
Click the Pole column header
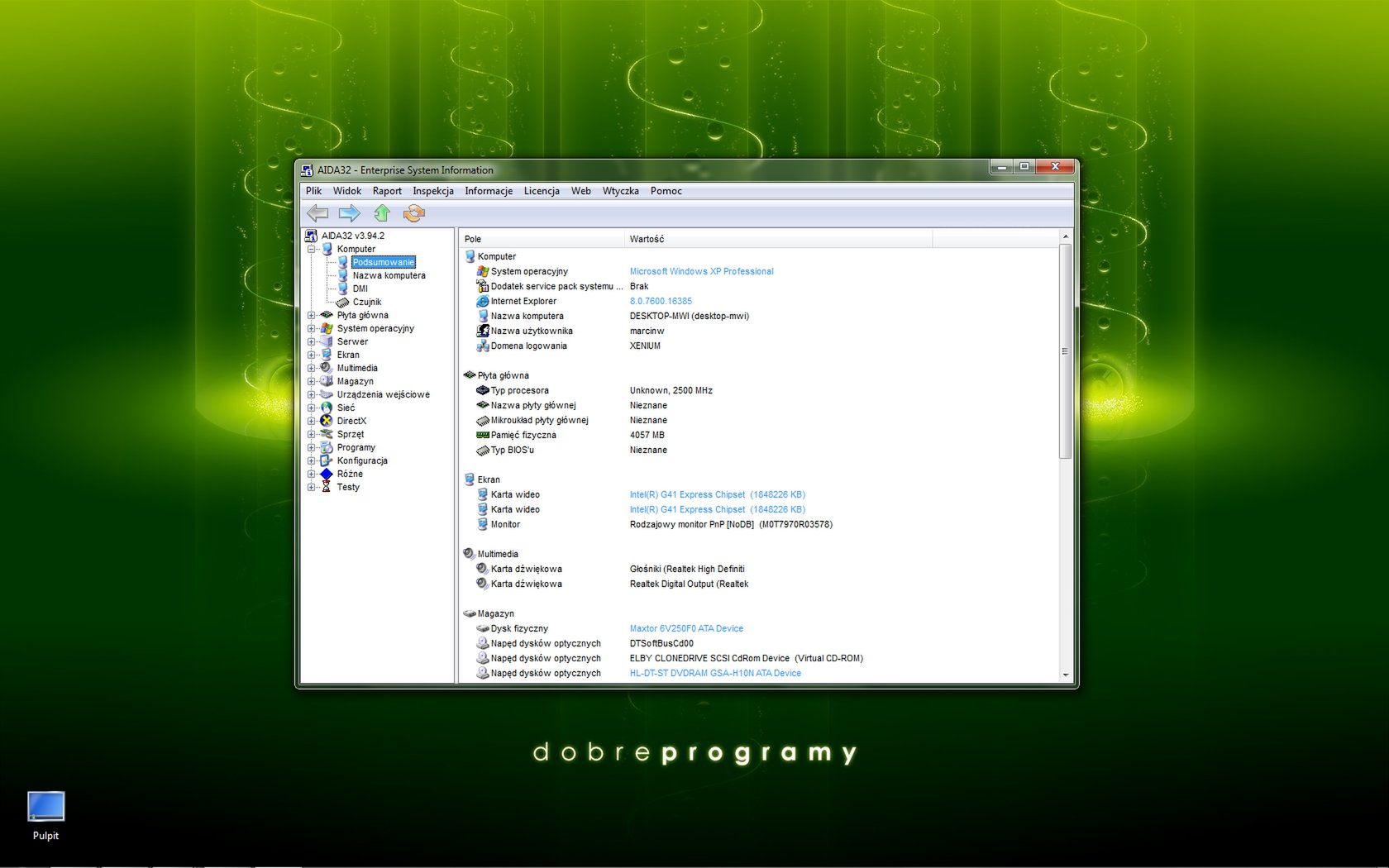pyautogui.click(x=542, y=239)
